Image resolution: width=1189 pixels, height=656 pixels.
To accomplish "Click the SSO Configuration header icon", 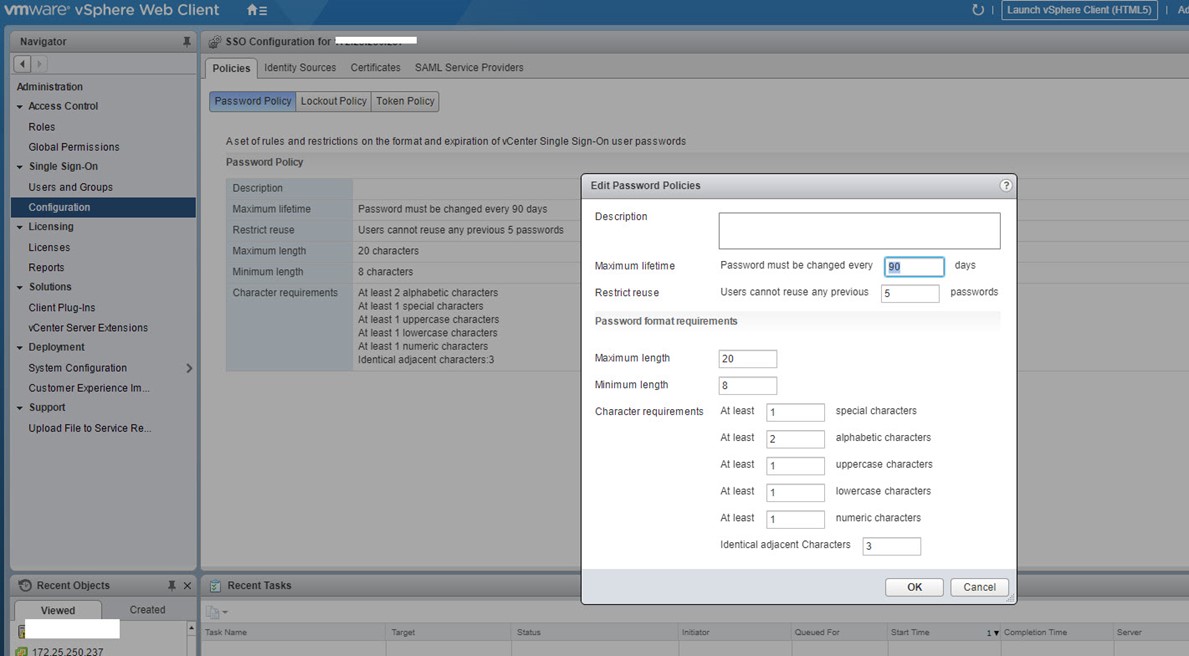I will [x=215, y=42].
